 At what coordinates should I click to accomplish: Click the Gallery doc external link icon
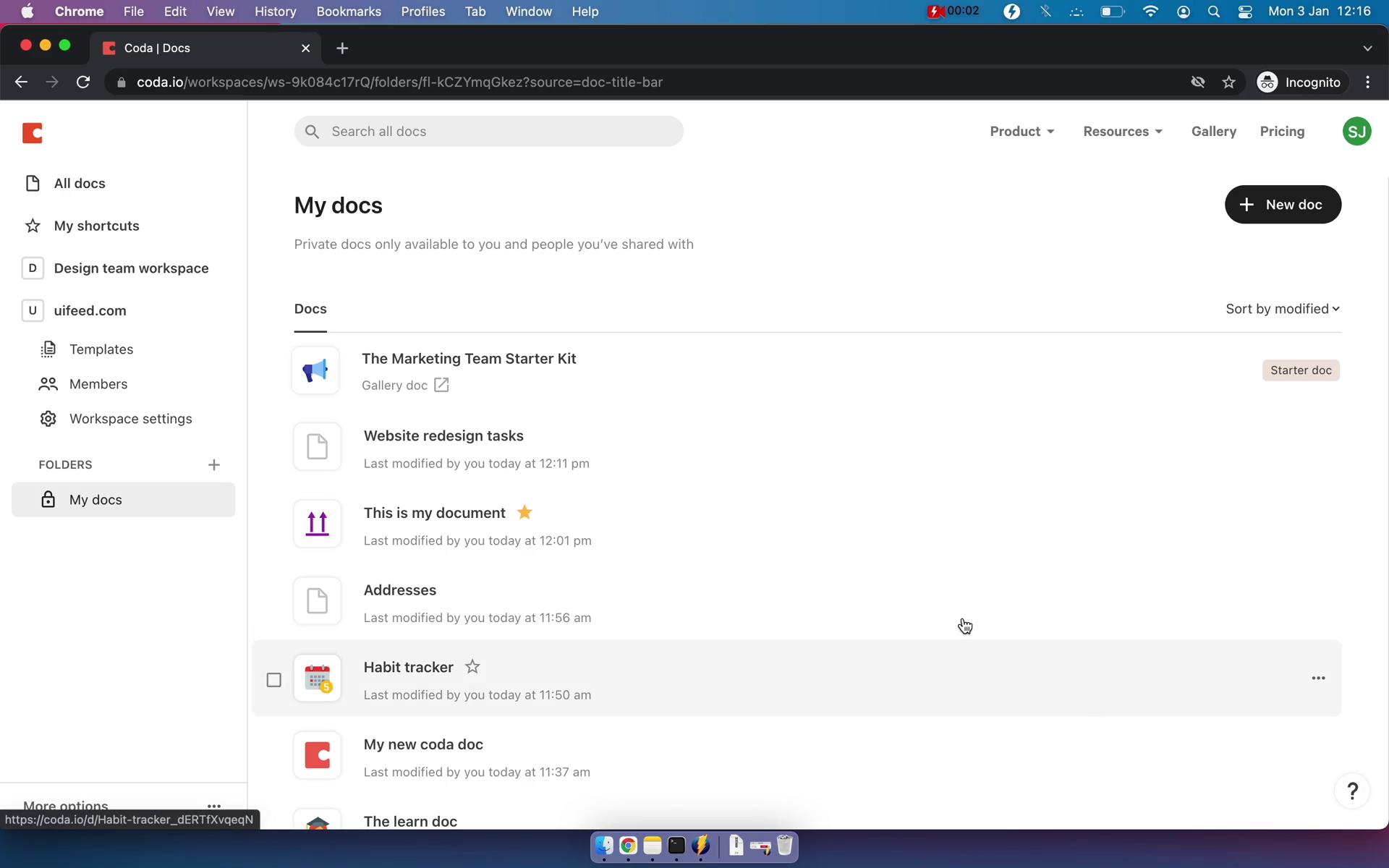(x=441, y=385)
